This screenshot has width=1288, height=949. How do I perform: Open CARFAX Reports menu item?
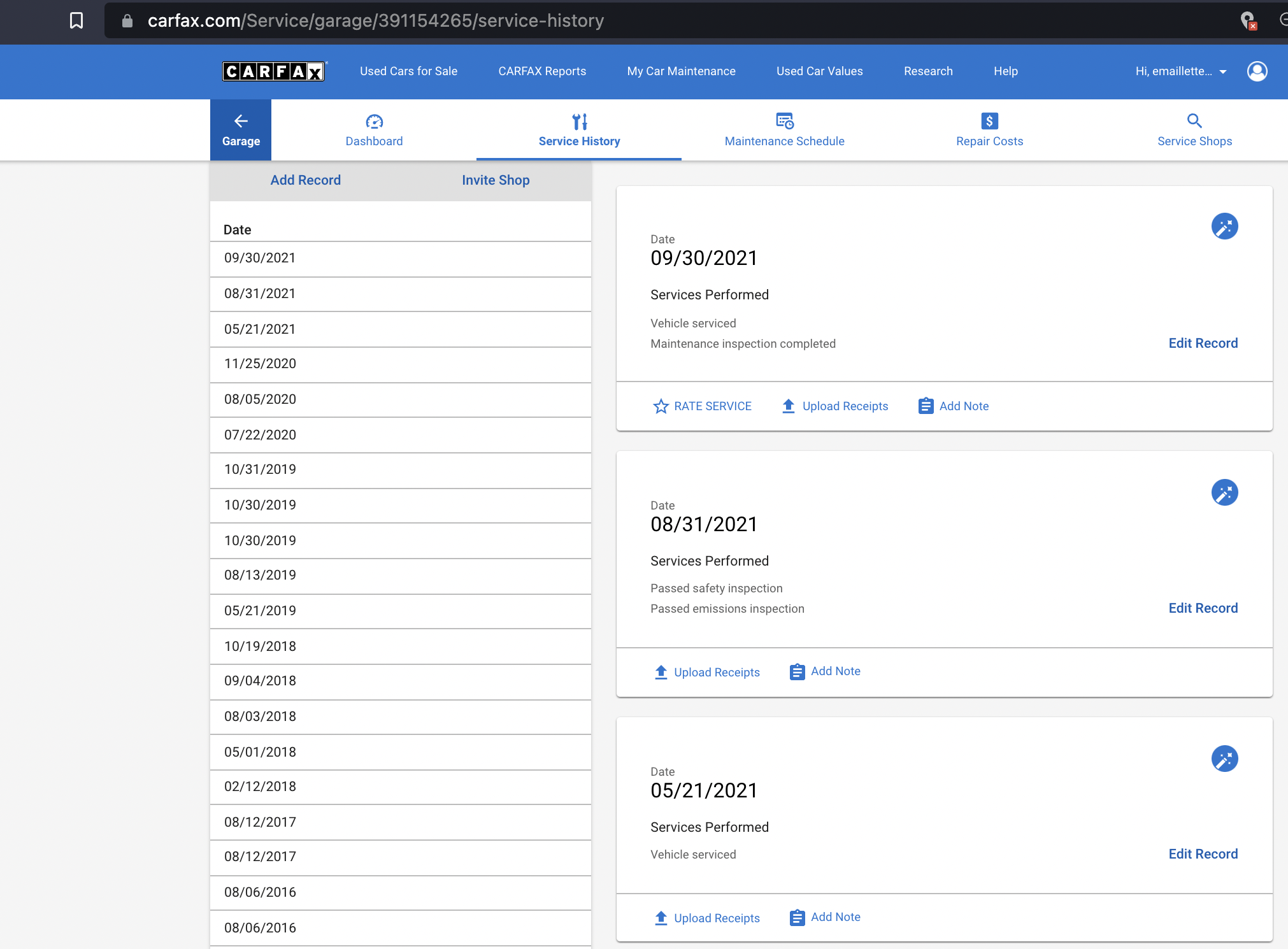[x=542, y=71]
